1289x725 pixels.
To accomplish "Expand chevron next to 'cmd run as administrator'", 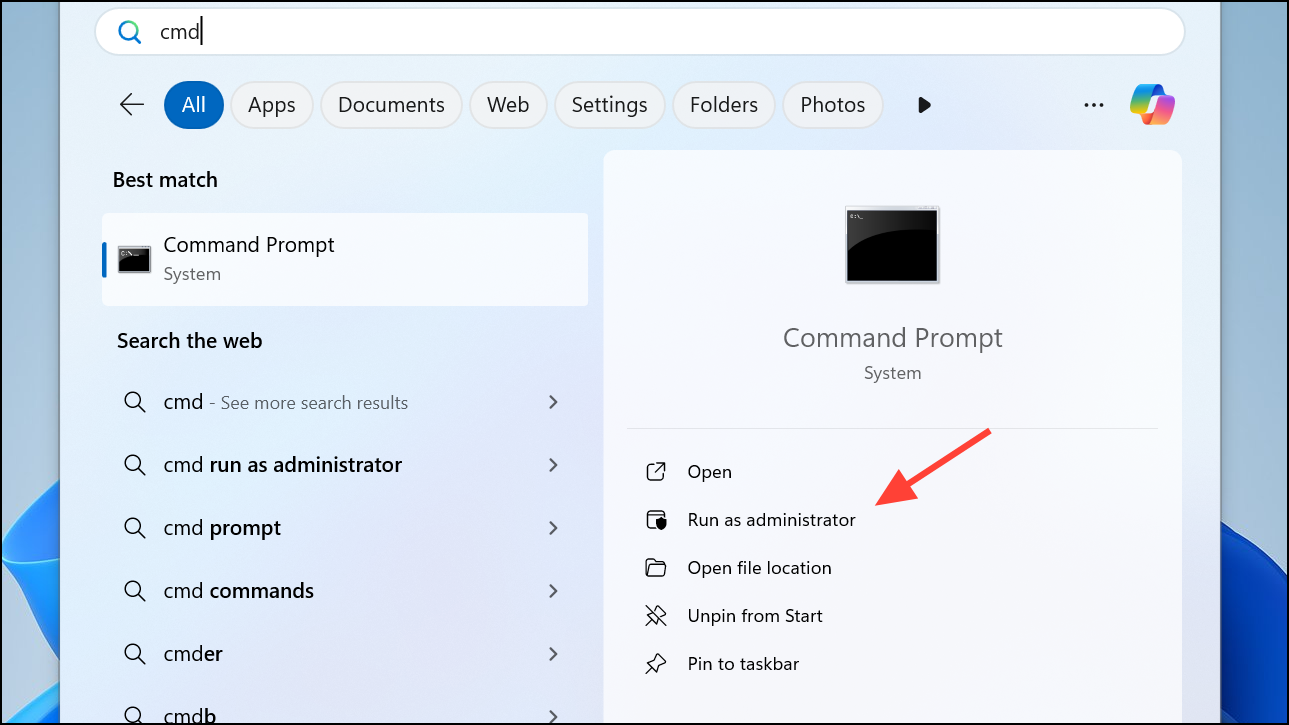I will click(x=553, y=465).
